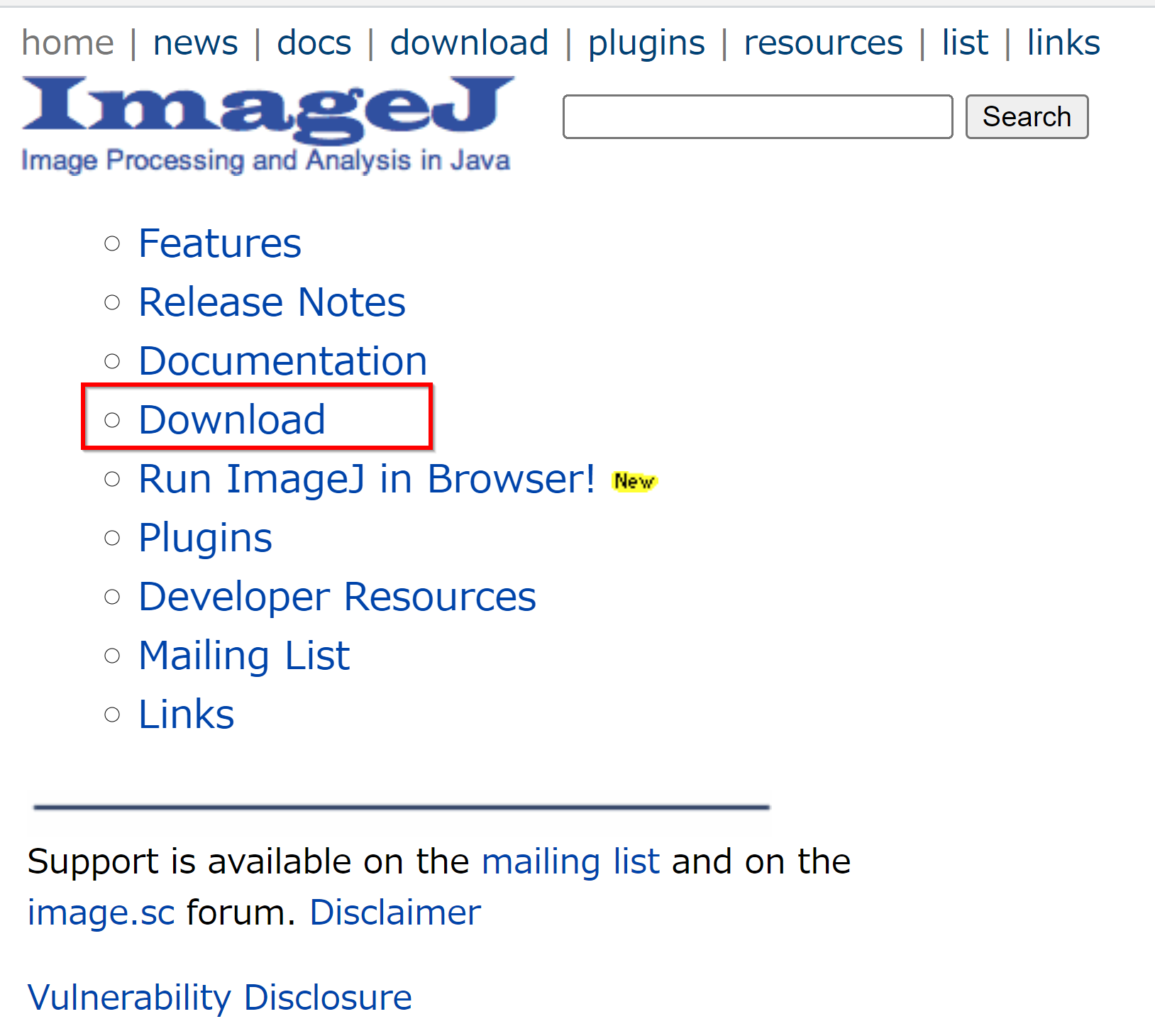The width and height of the screenshot is (1155, 1036).
Task: Focus the search text field
Action: pyautogui.click(x=758, y=116)
